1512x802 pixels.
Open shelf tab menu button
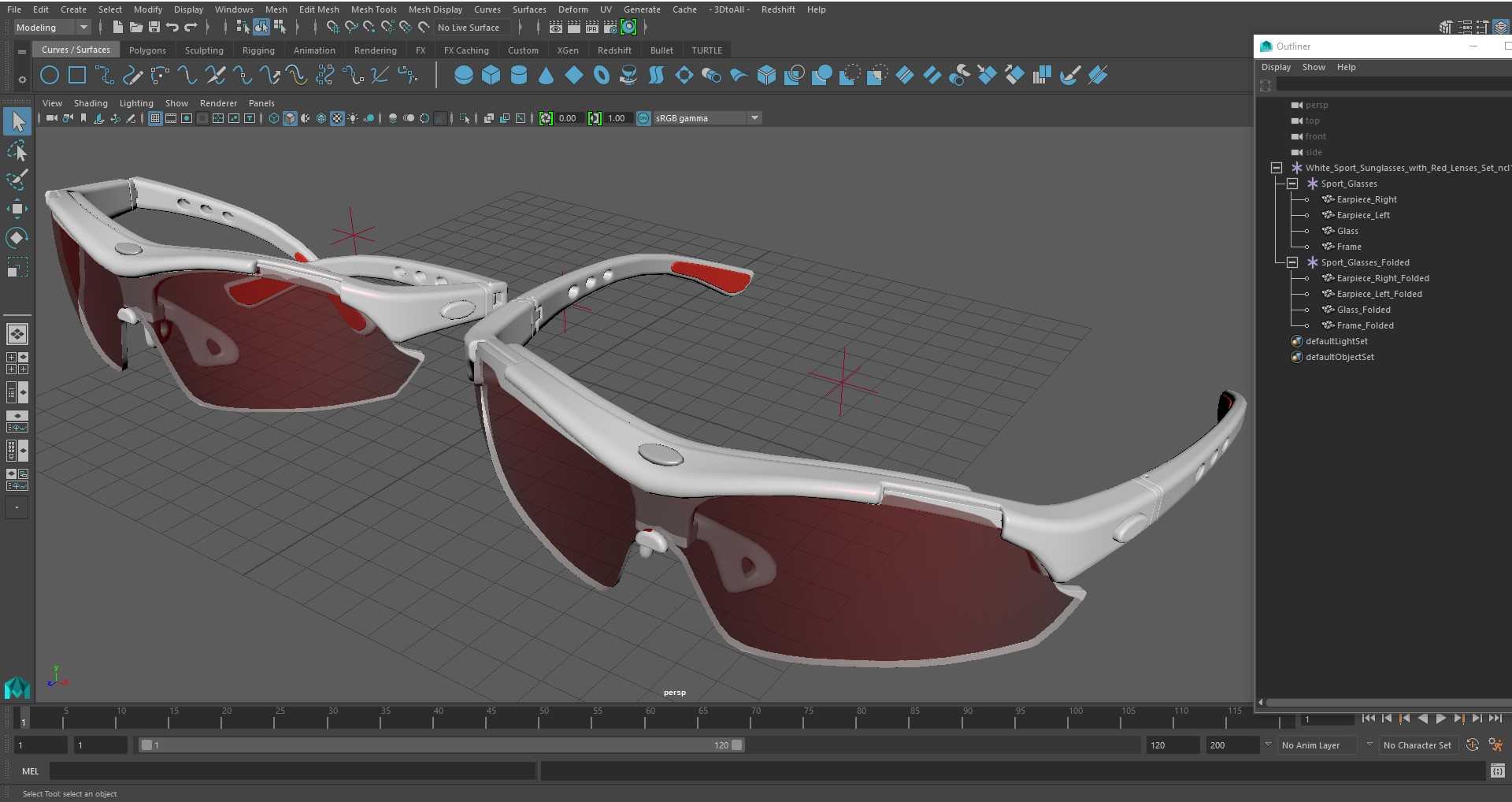click(x=22, y=51)
